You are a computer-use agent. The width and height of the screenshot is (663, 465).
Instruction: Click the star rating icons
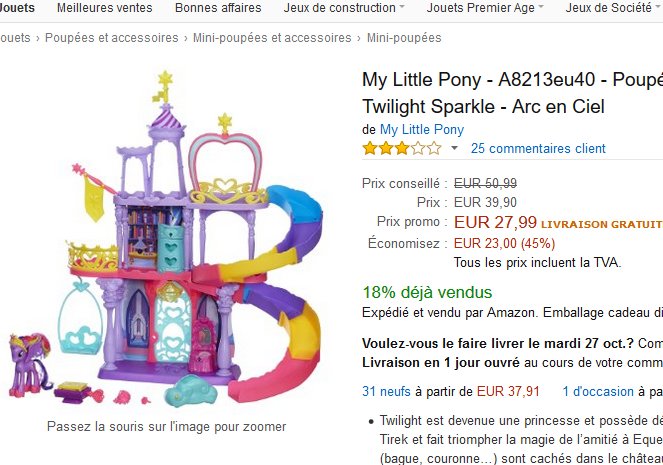(401, 149)
